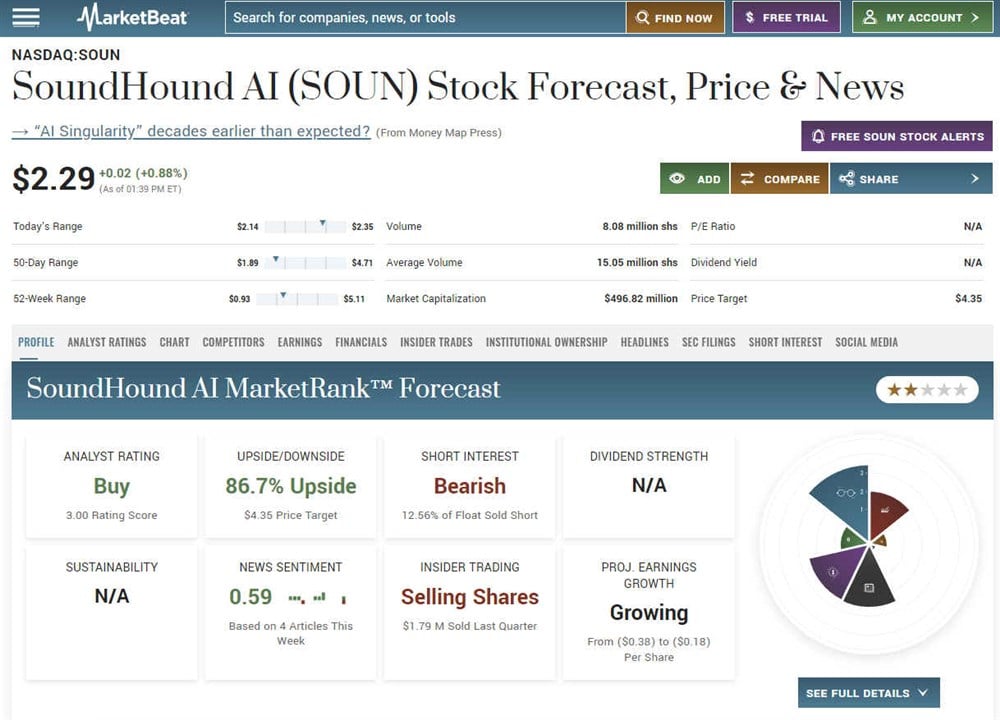
Task: Click the swap arrows icon on Compare
Action: tap(747, 179)
